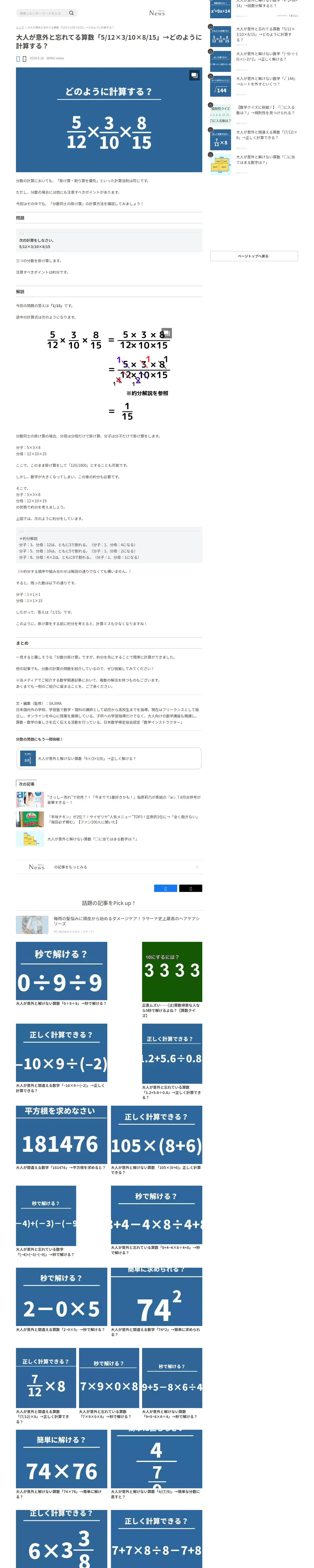Open the related quiz card 6×(3+3/8)
The height and width of the screenshot is (1568, 314).
click(x=109, y=758)
